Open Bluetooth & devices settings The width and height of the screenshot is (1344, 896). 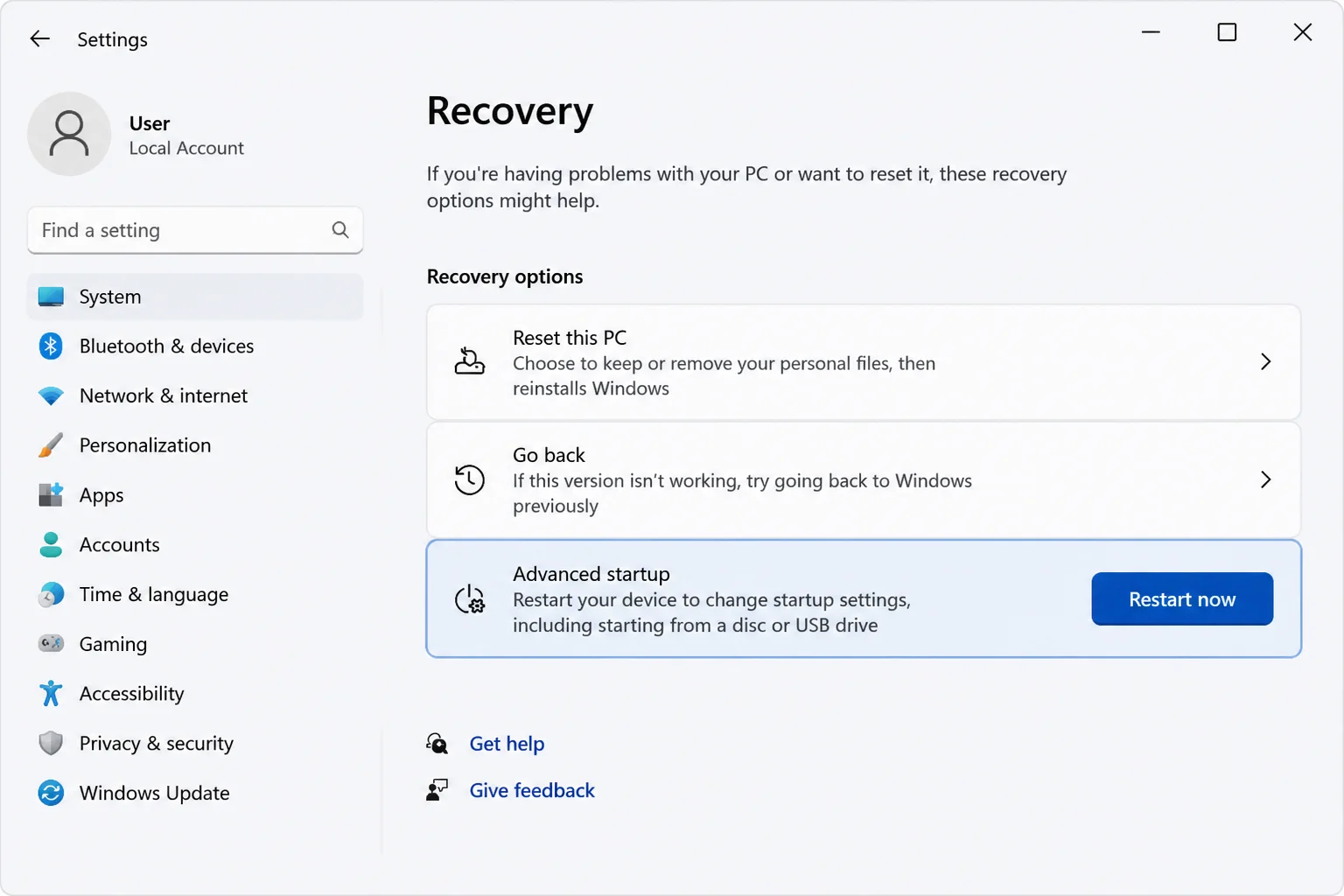point(195,346)
